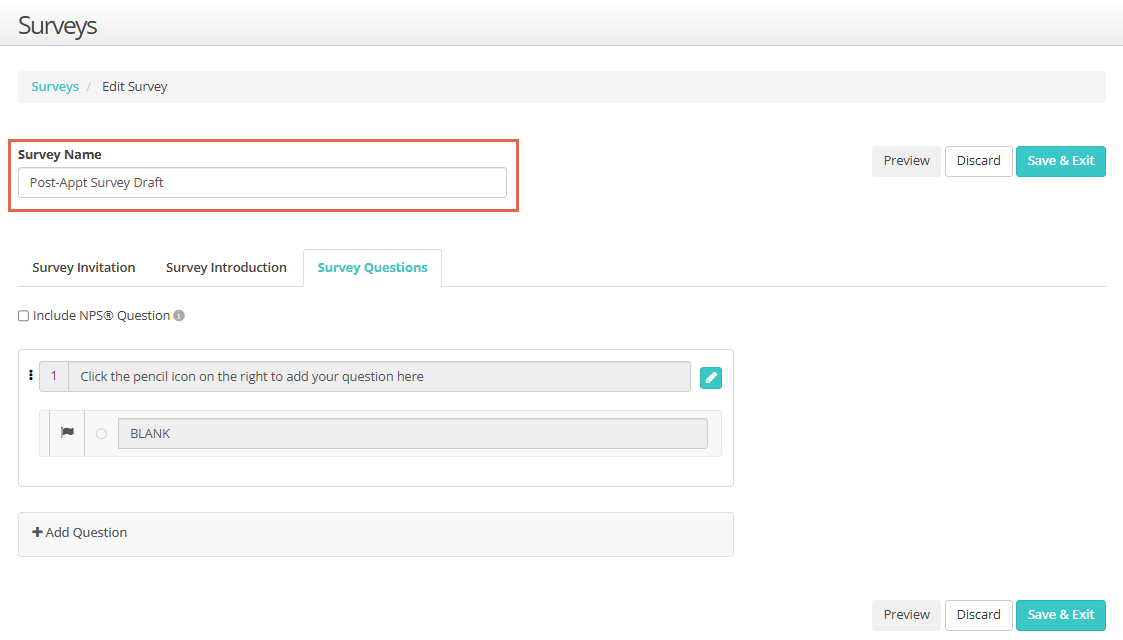Click the question number 1 box
Image resolution: width=1123 pixels, height=640 pixels.
pos(54,377)
